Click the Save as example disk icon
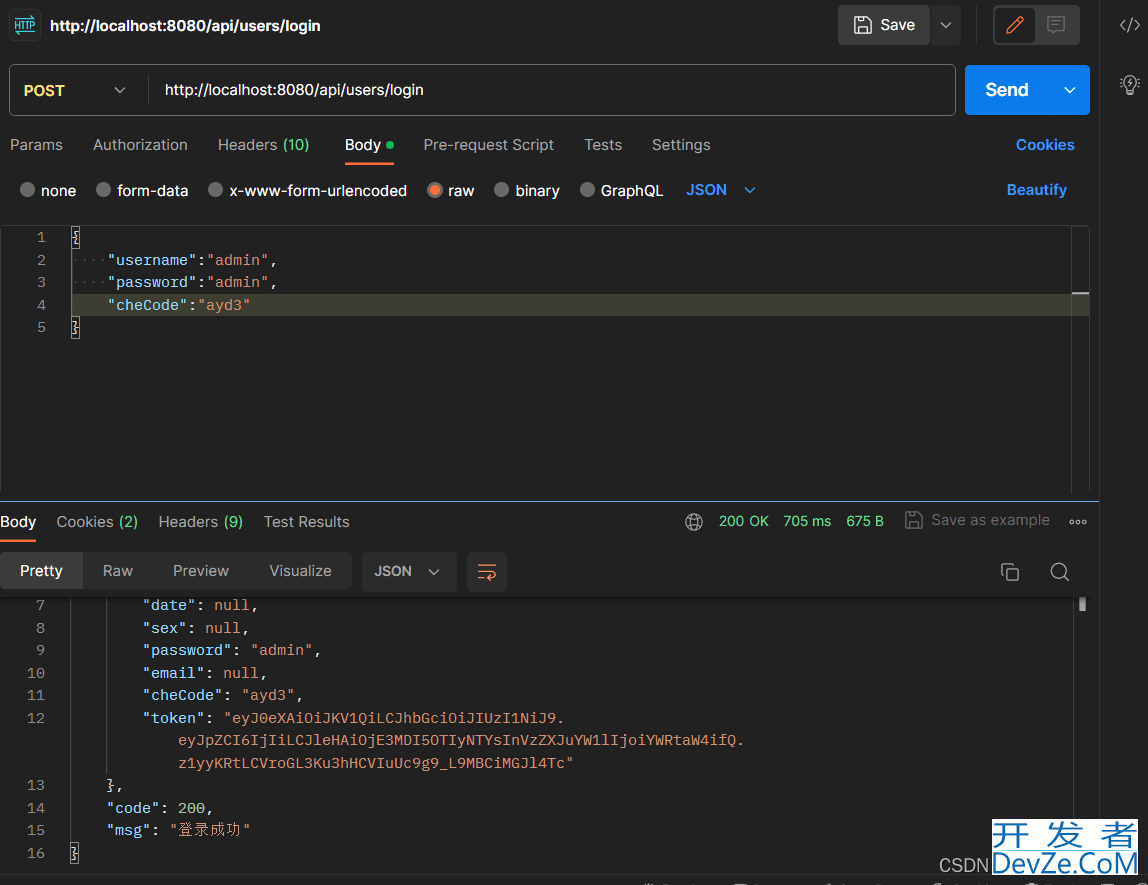Viewport: 1148px width, 885px height. tap(913, 520)
